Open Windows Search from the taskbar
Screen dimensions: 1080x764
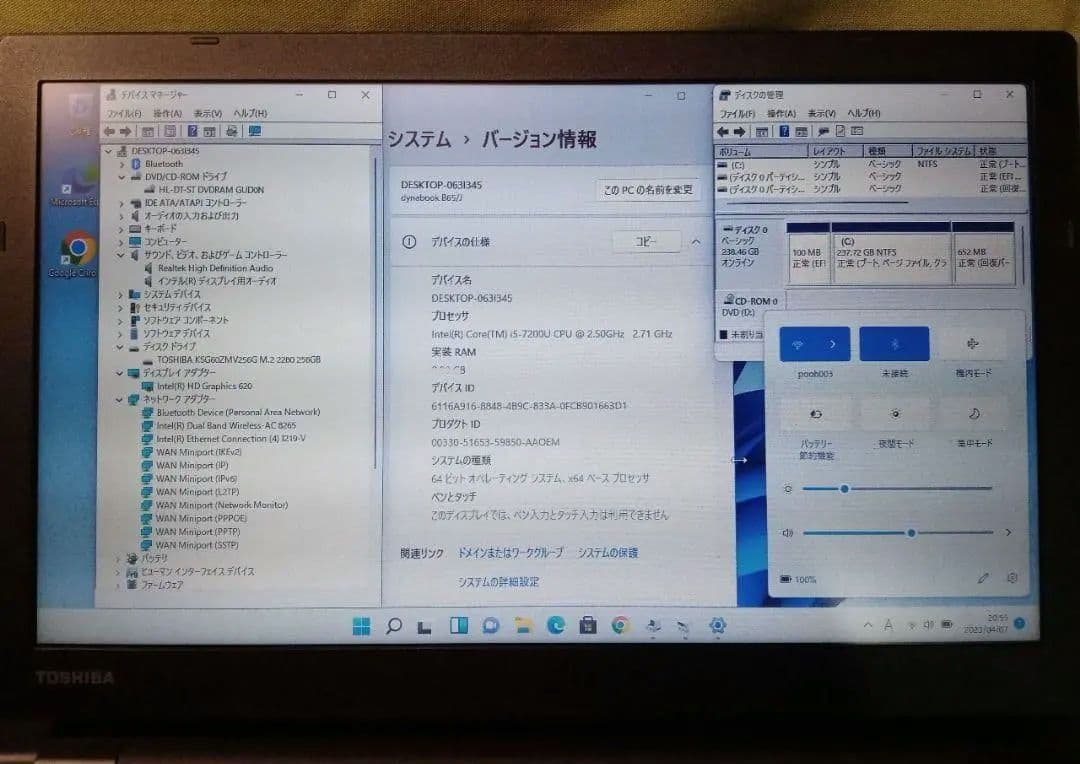tap(394, 625)
